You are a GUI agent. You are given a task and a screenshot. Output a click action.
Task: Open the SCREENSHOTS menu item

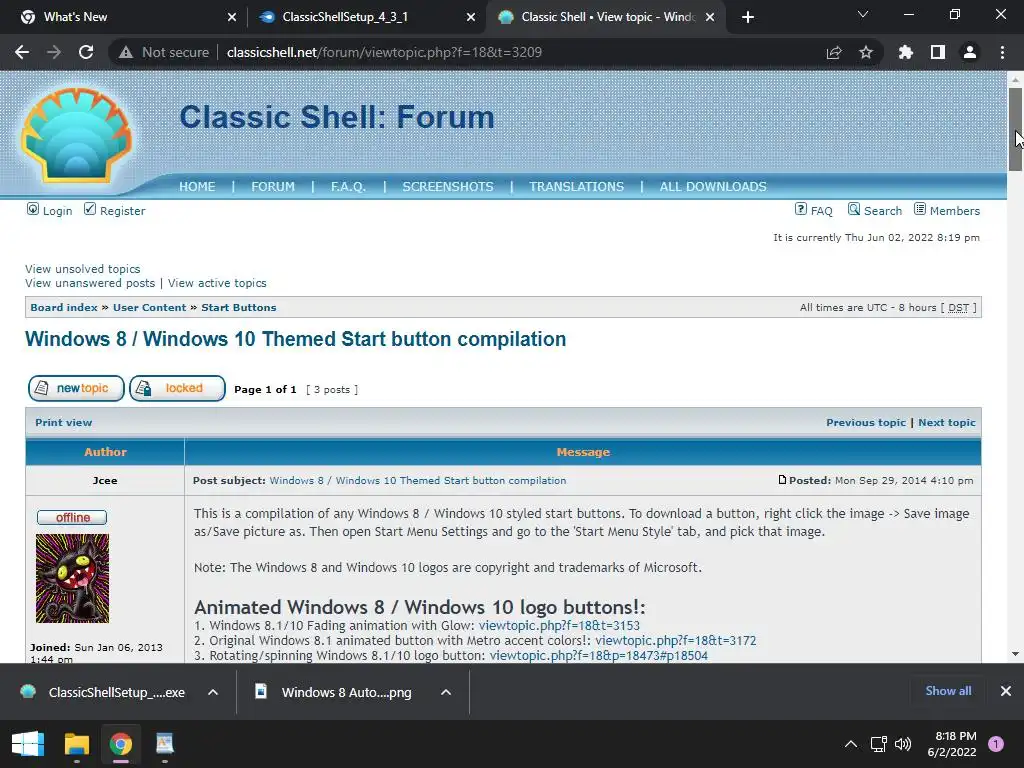tap(448, 187)
